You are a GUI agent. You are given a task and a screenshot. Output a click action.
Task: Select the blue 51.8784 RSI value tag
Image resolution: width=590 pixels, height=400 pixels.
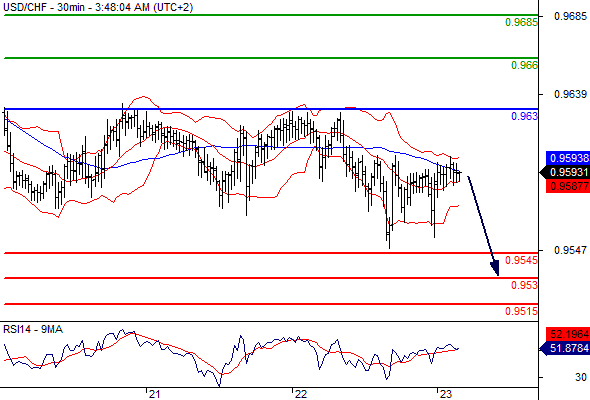[x=565, y=348]
